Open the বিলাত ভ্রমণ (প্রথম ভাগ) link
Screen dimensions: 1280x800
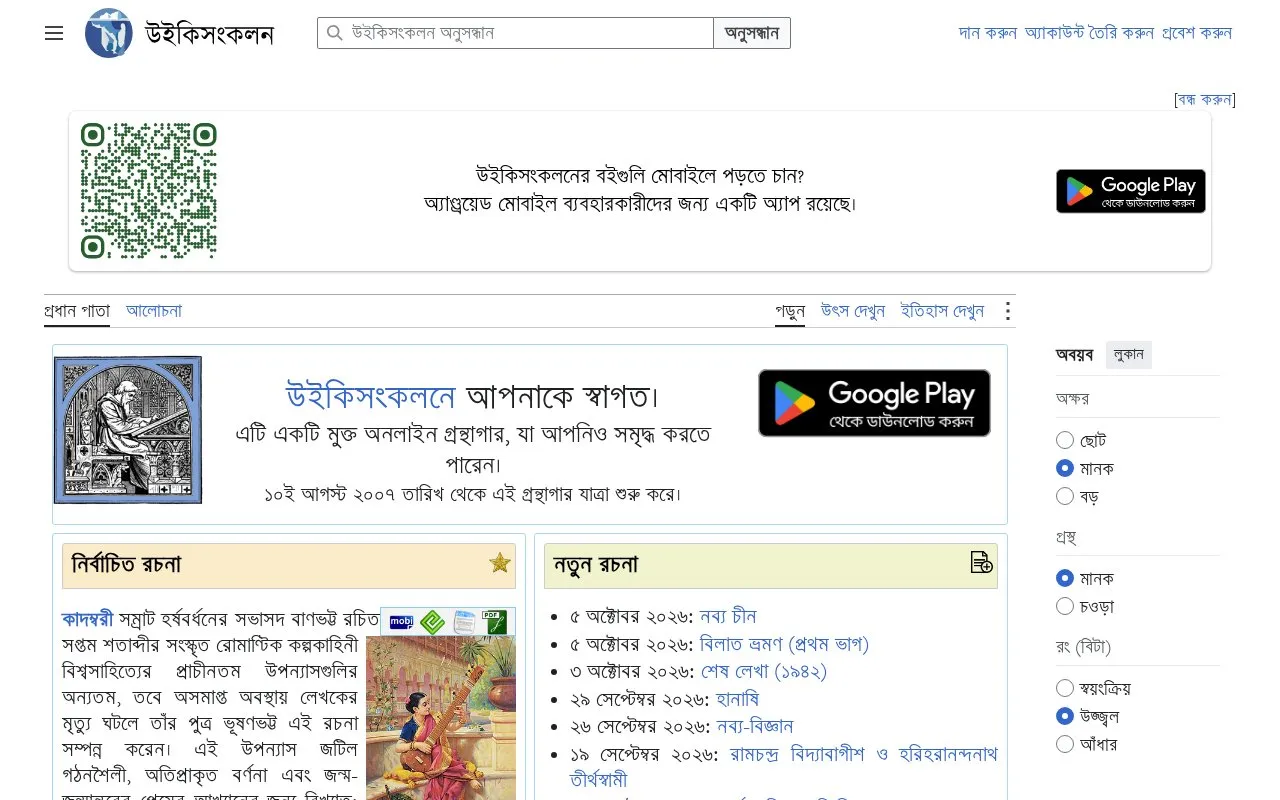[784, 644]
